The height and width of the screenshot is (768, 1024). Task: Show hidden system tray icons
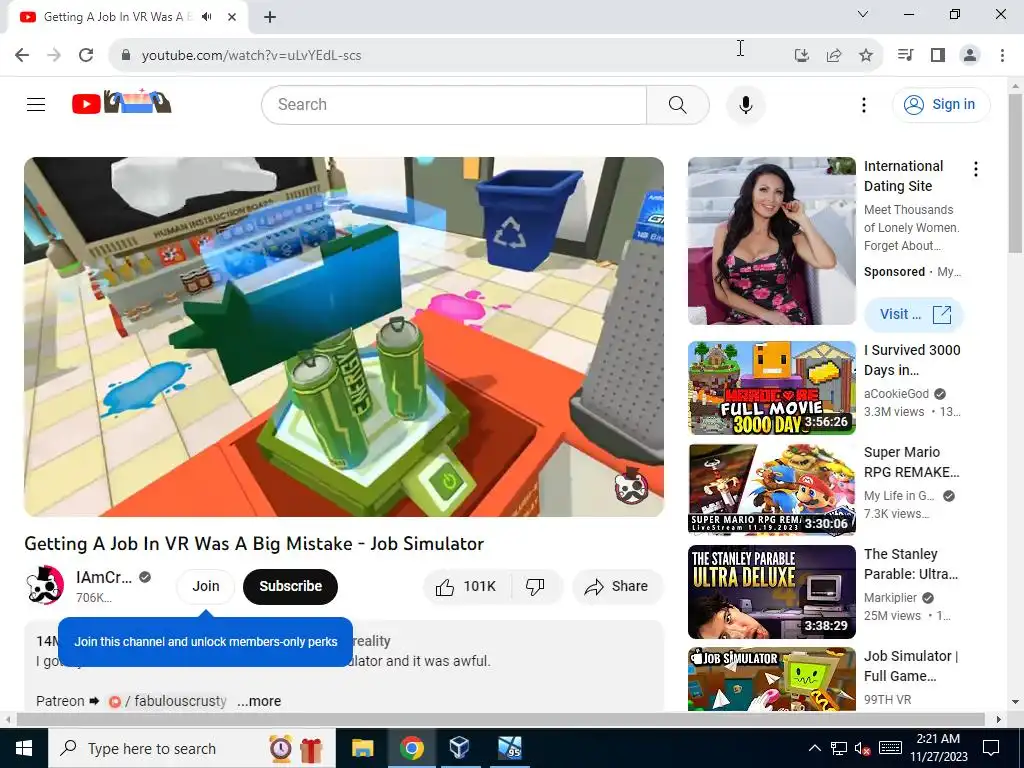814,748
